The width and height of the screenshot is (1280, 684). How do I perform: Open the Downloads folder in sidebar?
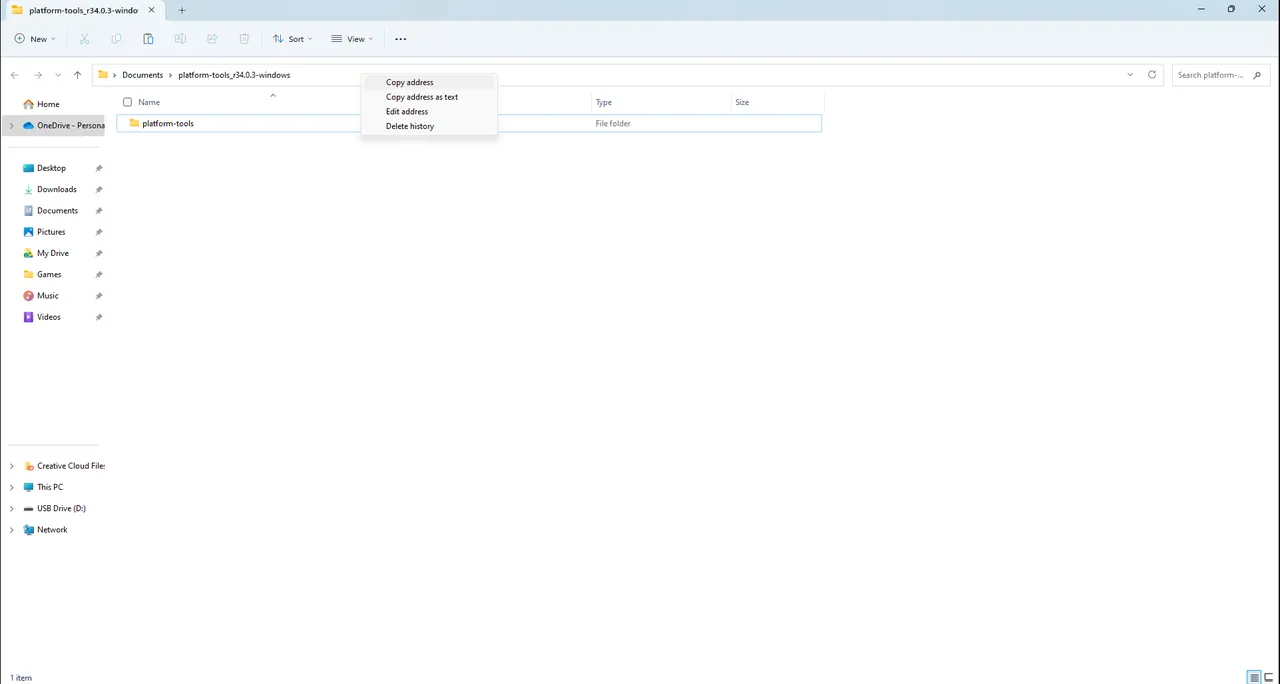pos(56,189)
